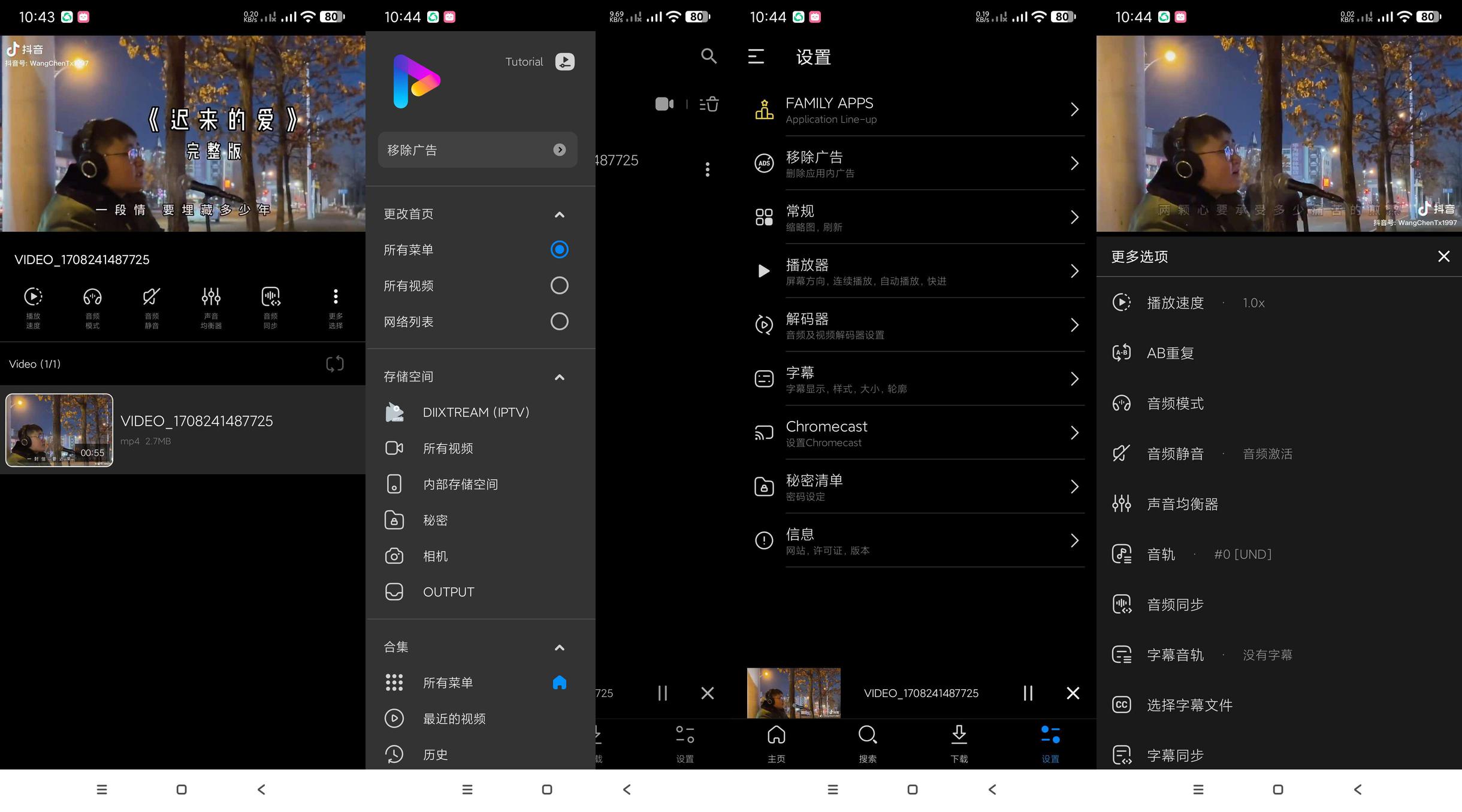Screen dimensions: 1462x812
Task: Toggle the repeat playlist icon beside Video (1/1)
Action: (334, 363)
